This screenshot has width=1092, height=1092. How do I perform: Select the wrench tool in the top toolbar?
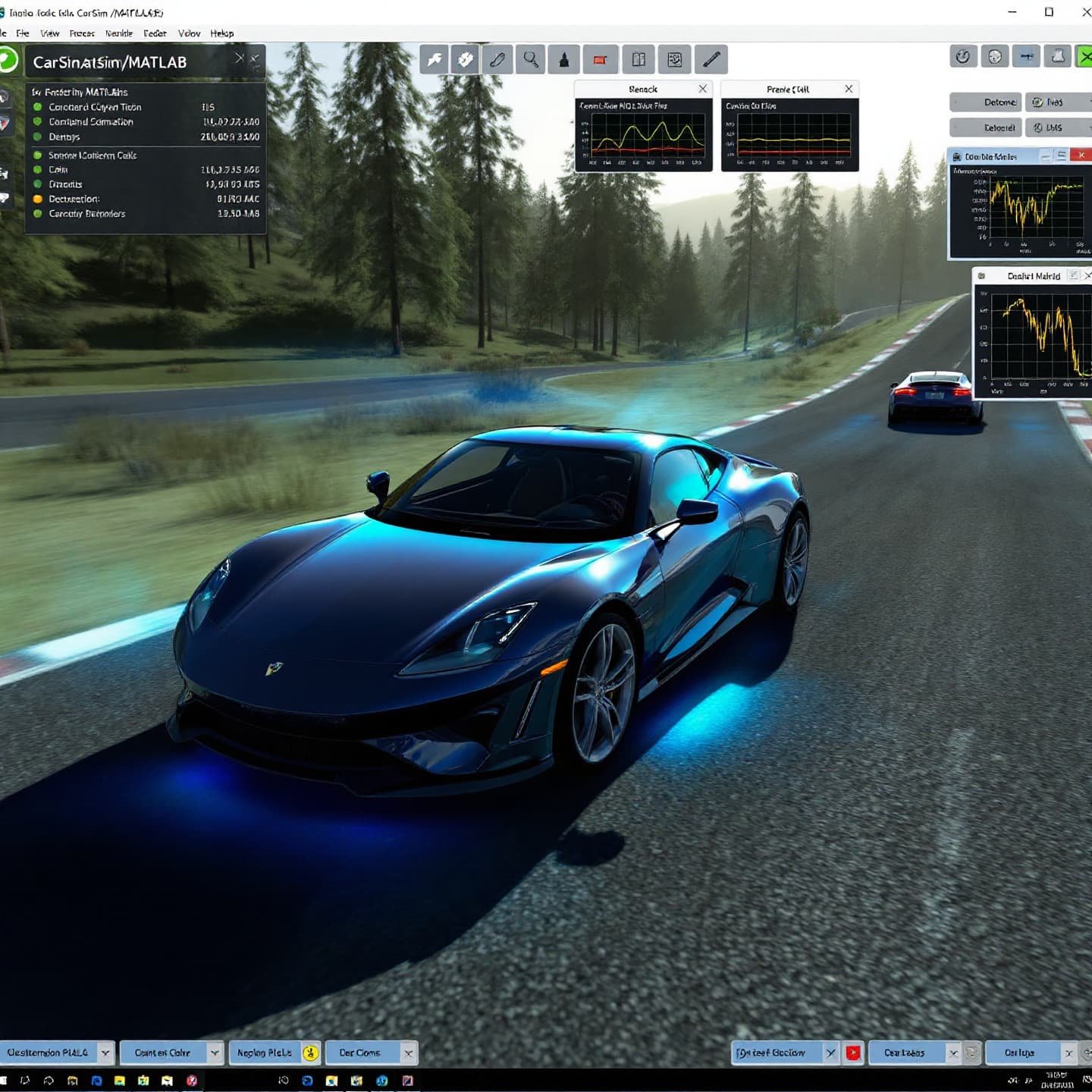click(x=435, y=59)
